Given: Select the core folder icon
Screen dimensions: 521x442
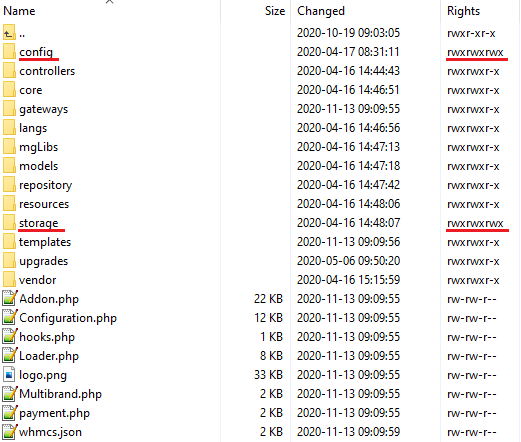Looking at the screenshot, I should coord(9,90).
